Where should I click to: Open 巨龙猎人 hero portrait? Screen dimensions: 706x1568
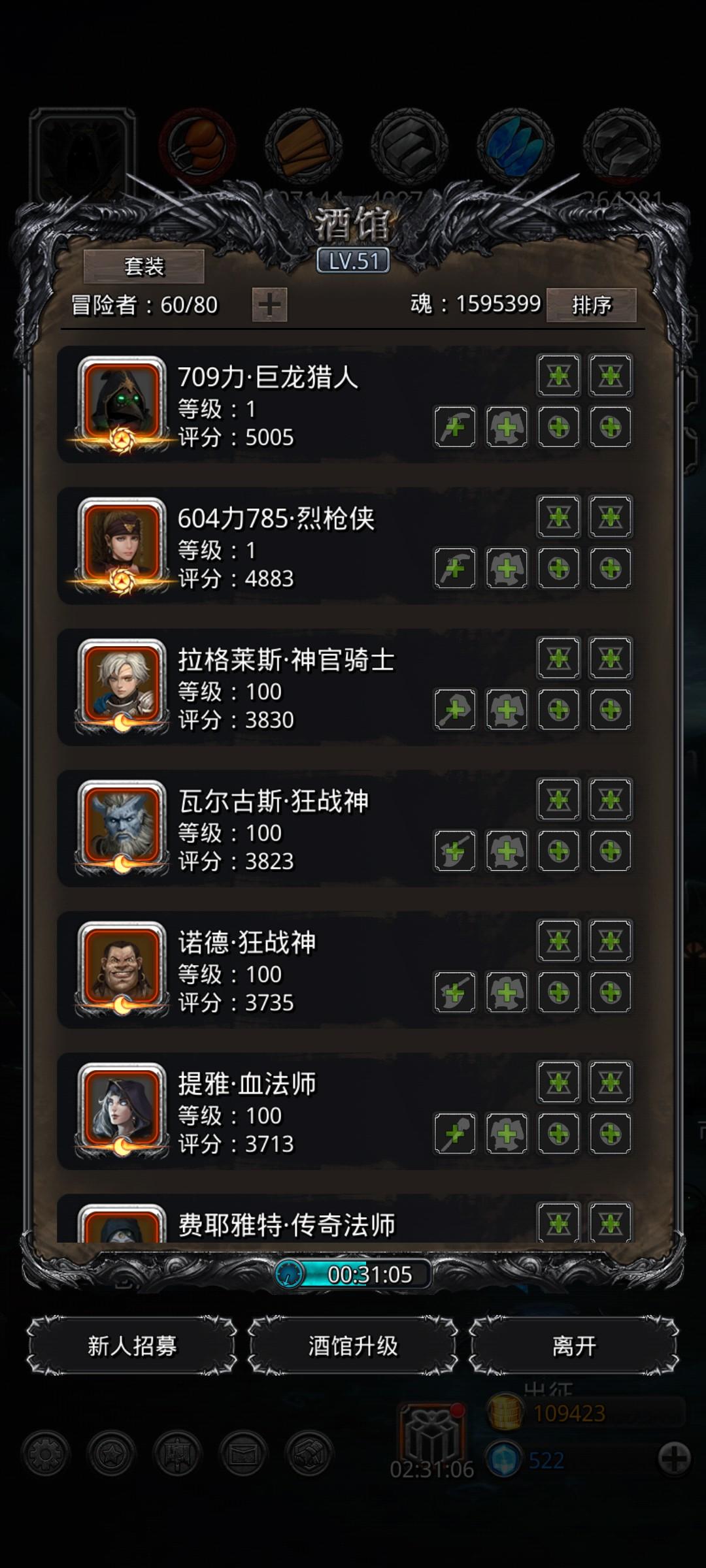pos(122,401)
